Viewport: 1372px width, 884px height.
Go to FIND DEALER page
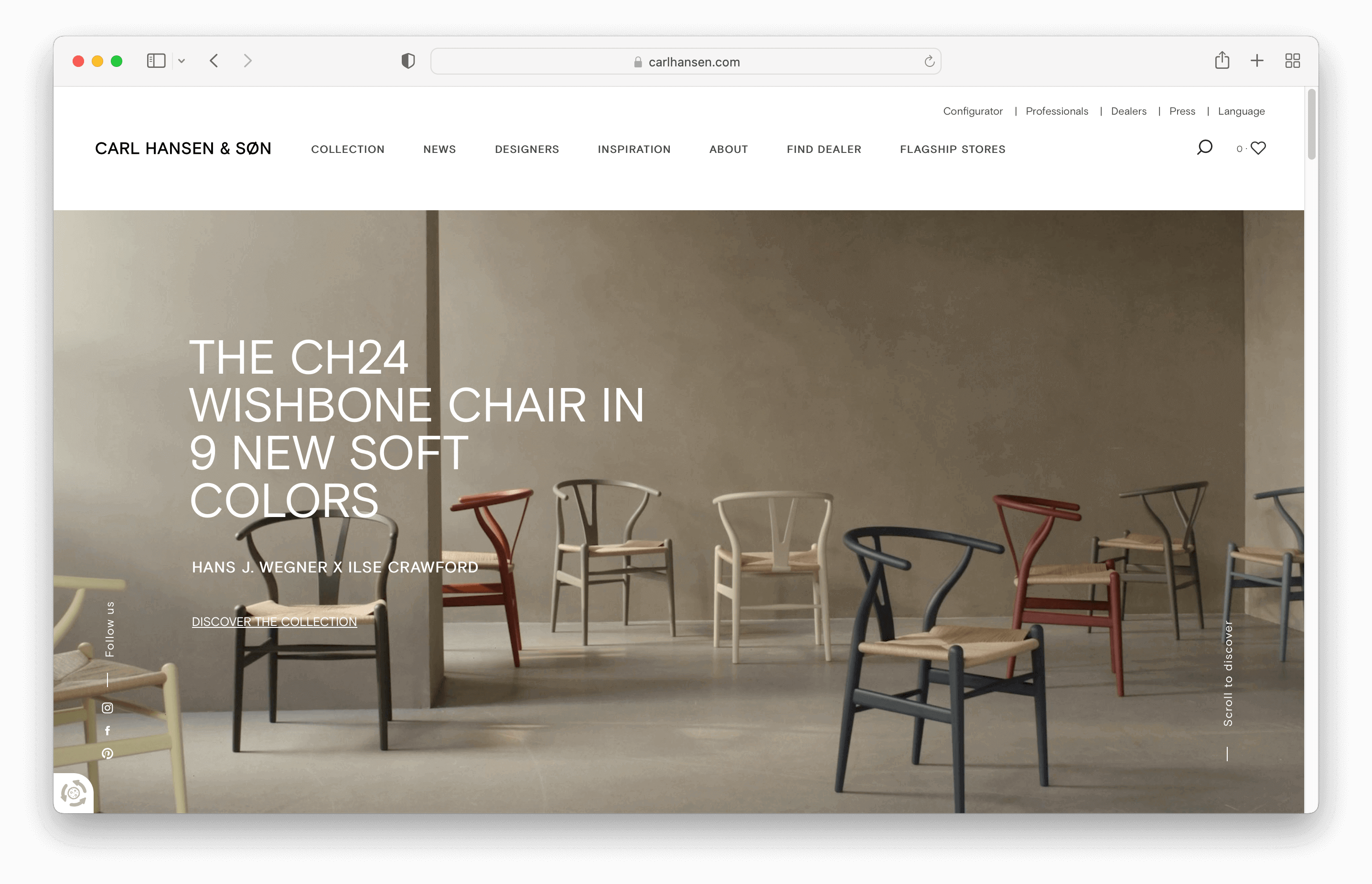(824, 149)
